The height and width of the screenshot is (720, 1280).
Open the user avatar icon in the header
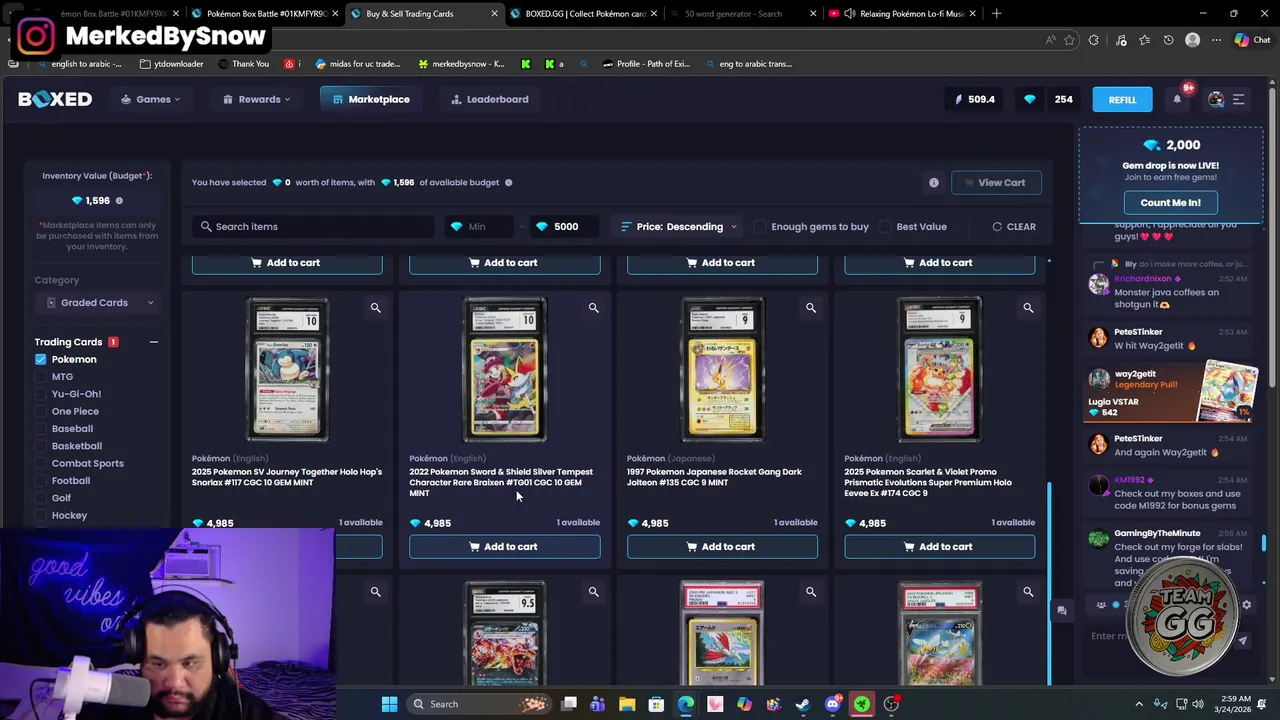click(x=1216, y=99)
